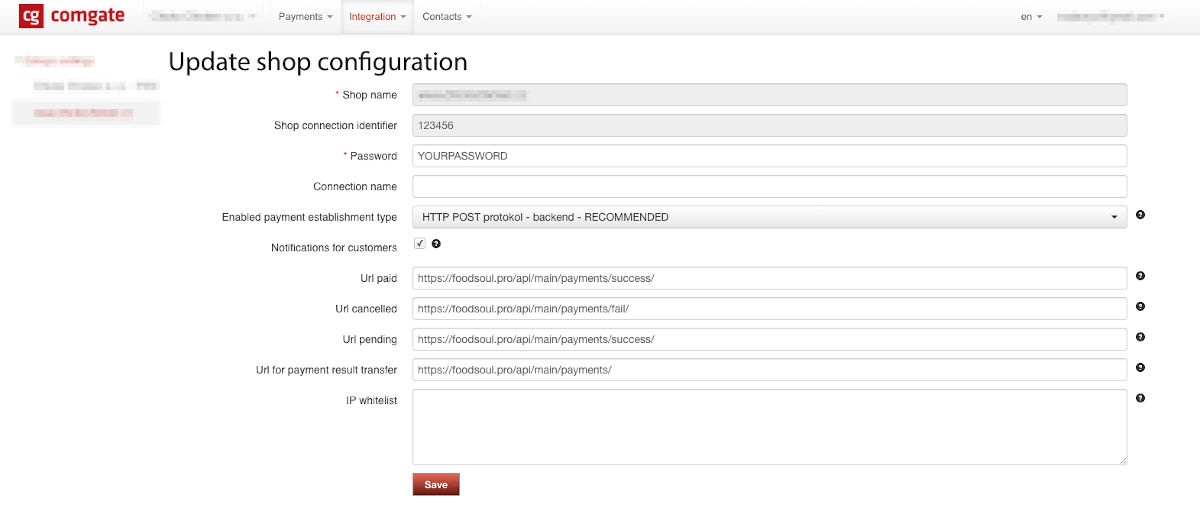Click help icon next to Url cancelled

pyautogui.click(x=1141, y=307)
